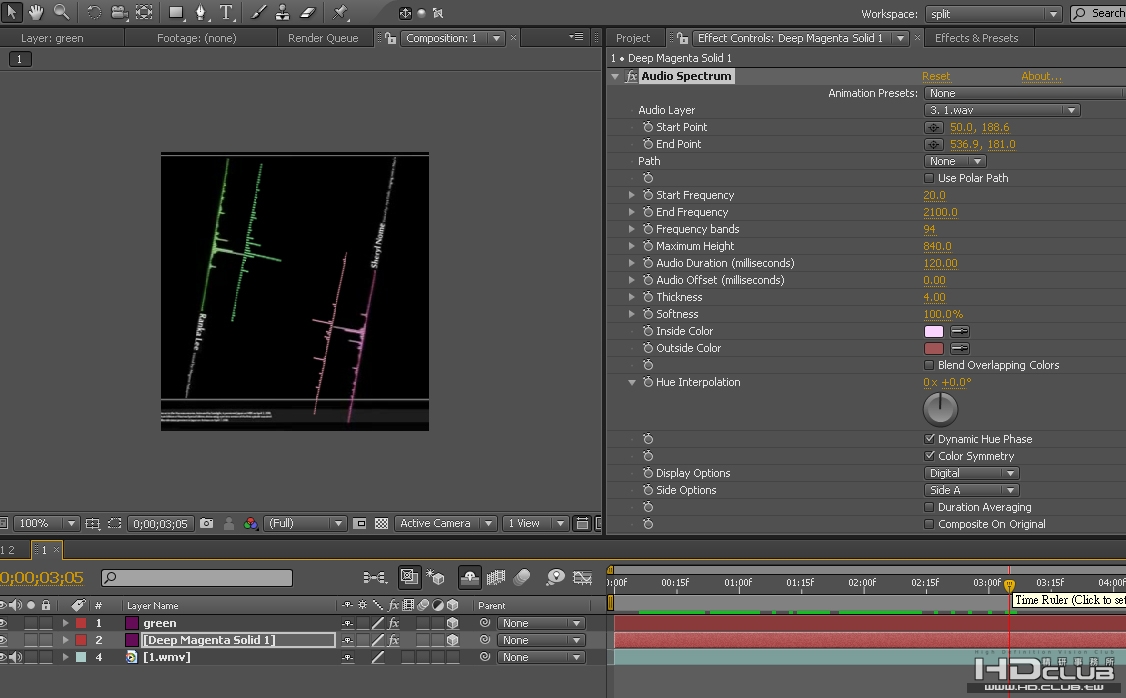Open the Render Queue tab
1126x698 pixels.
tap(323, 38)
